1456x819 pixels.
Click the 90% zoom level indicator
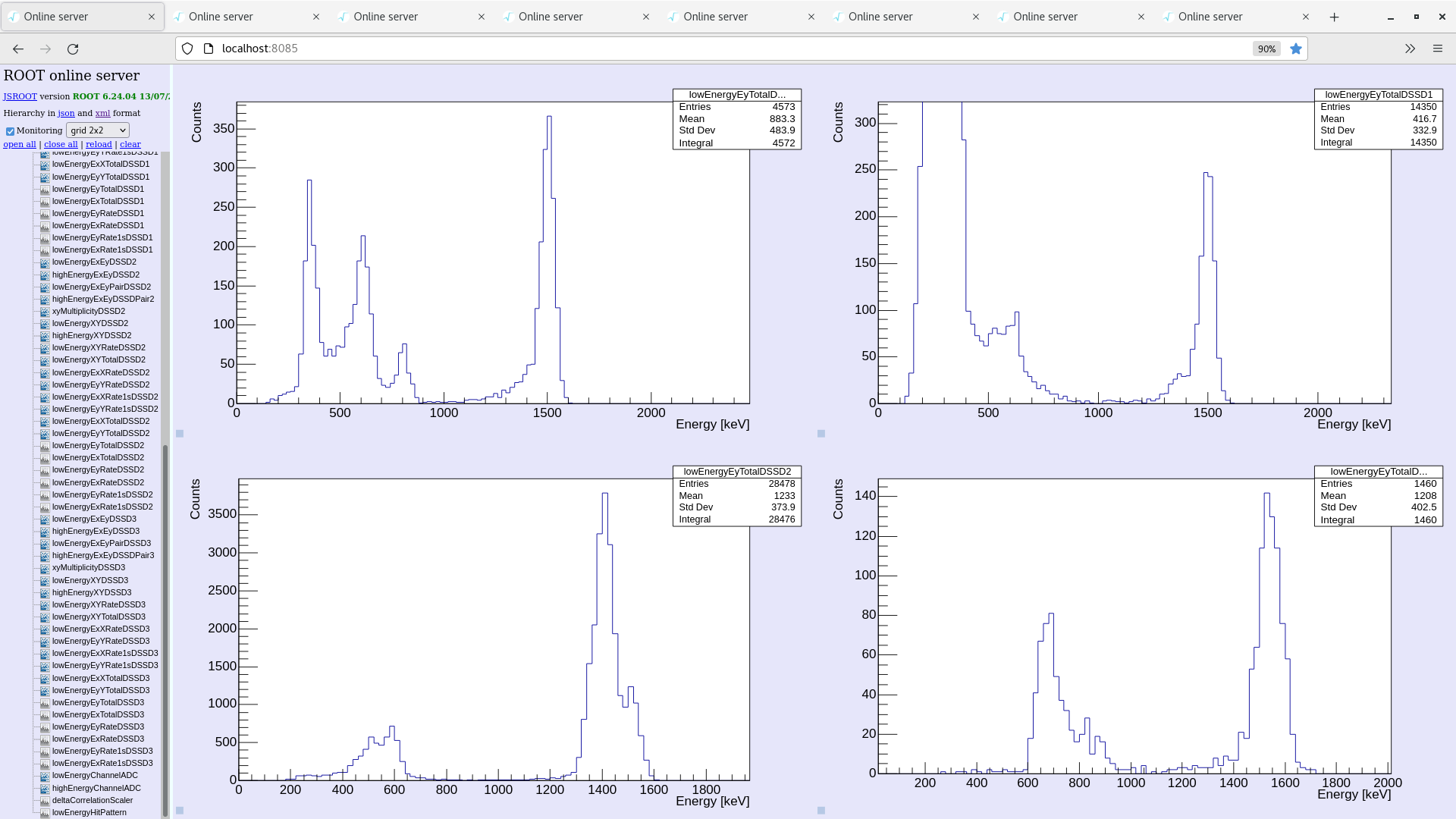coord(1266,49)
